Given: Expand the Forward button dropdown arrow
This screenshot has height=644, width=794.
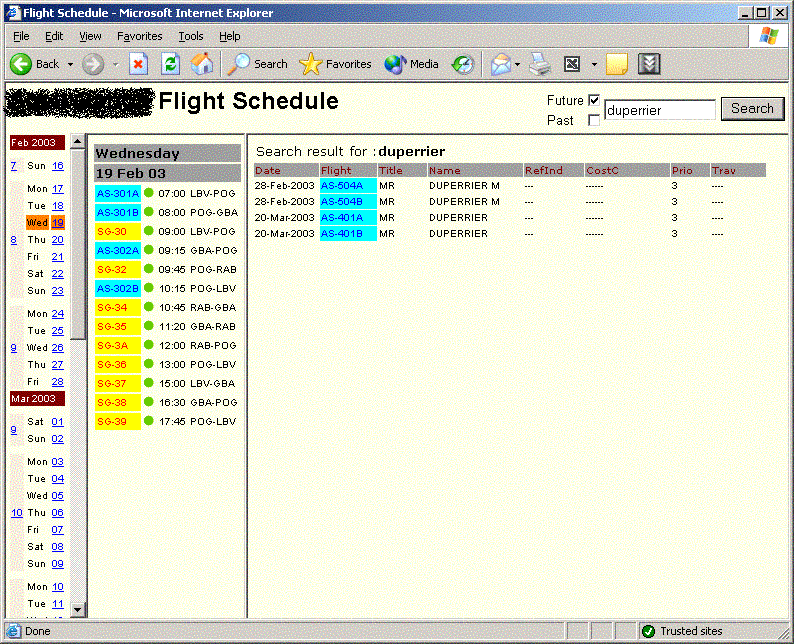Looking at the screenshot, I should click(x=115, y=64).
